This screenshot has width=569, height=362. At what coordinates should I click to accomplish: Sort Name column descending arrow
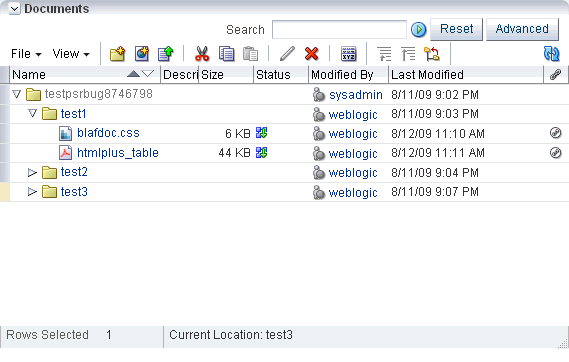148,74
